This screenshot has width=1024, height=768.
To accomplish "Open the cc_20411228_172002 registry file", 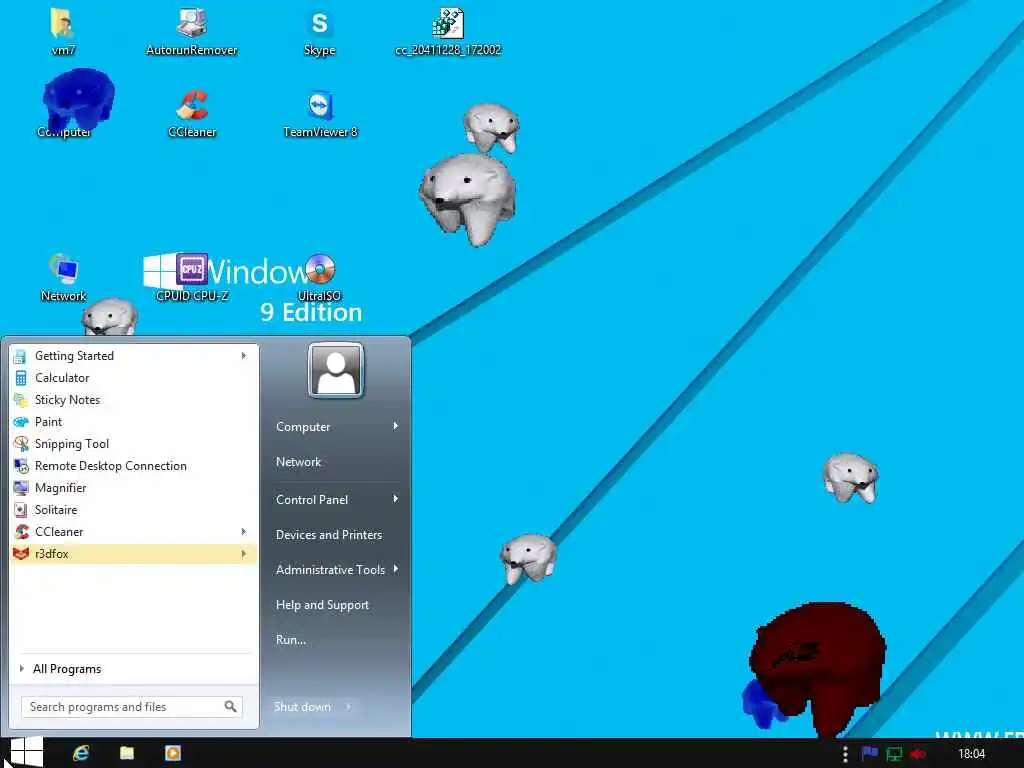I will pos(448,31).
